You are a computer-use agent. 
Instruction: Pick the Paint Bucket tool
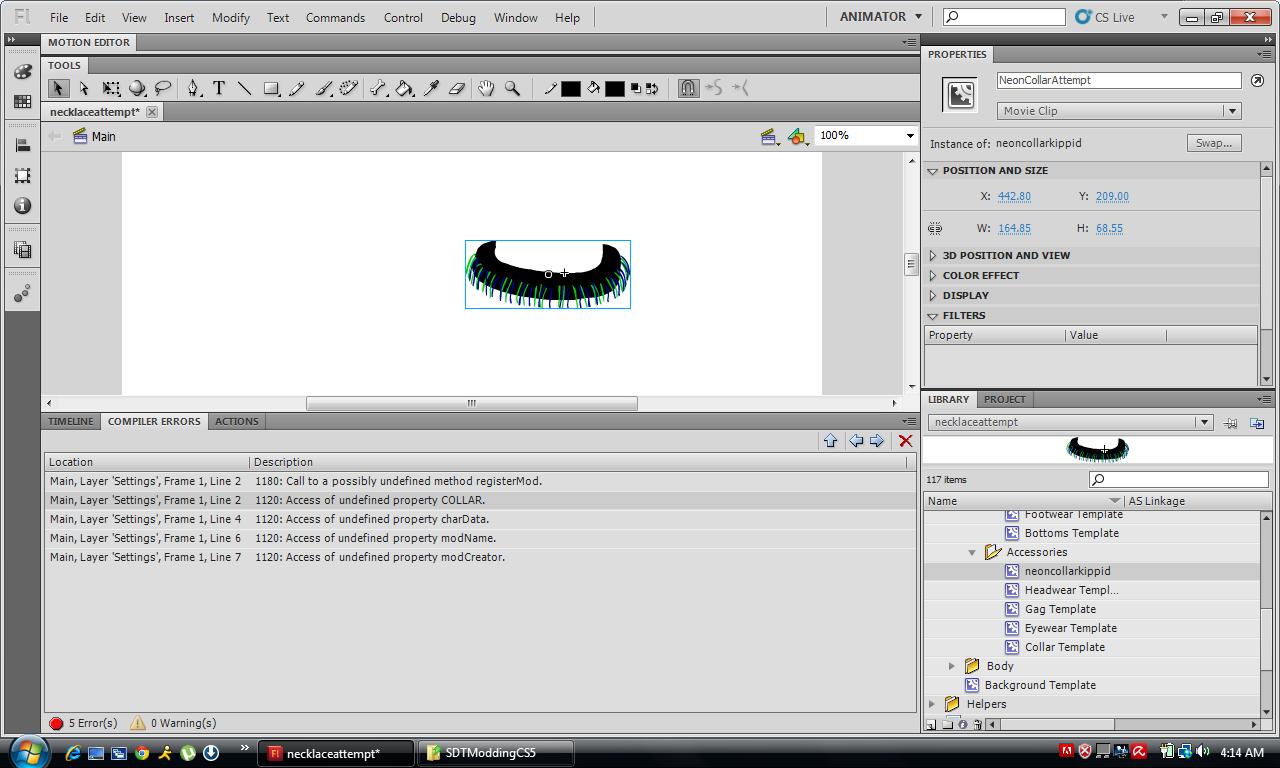(x=404, y=88)
